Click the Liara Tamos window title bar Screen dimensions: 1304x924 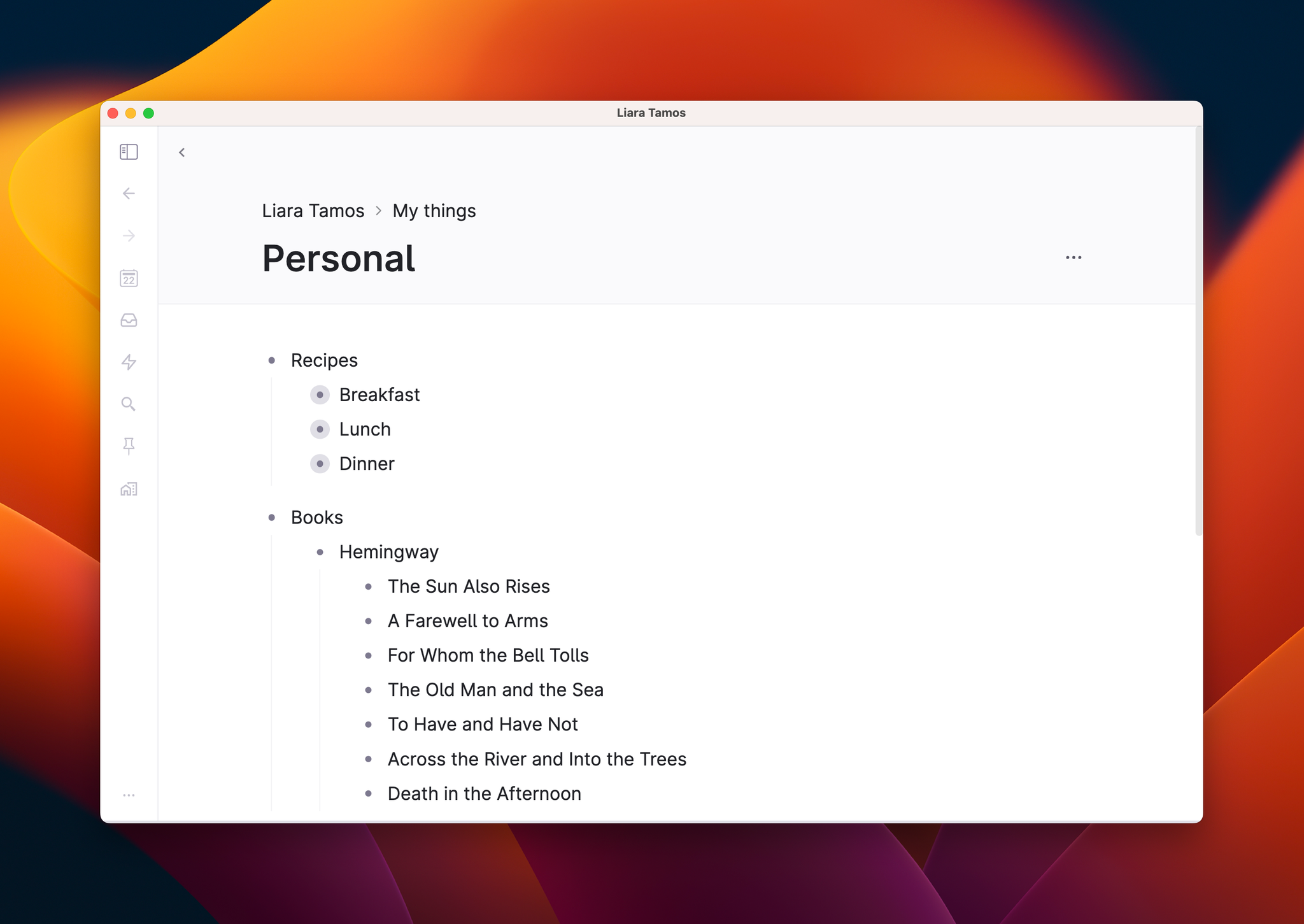[x=651, y=113]
